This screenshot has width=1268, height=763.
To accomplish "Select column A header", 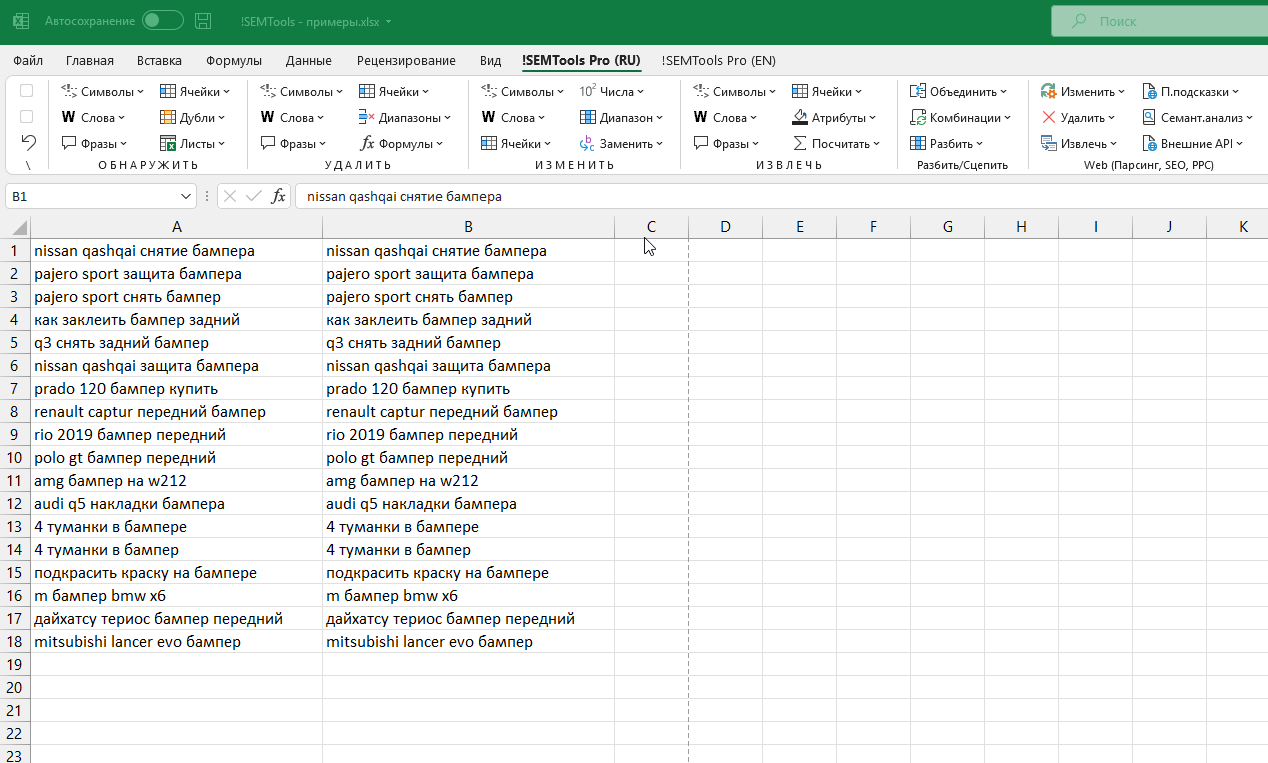I will coord(176,227).
